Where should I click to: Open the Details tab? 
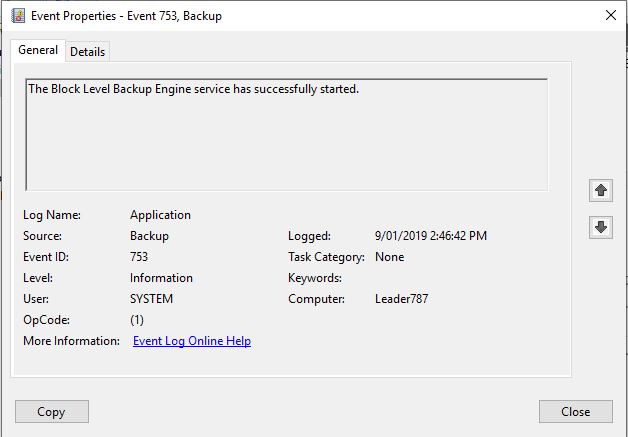click(88, 52)
